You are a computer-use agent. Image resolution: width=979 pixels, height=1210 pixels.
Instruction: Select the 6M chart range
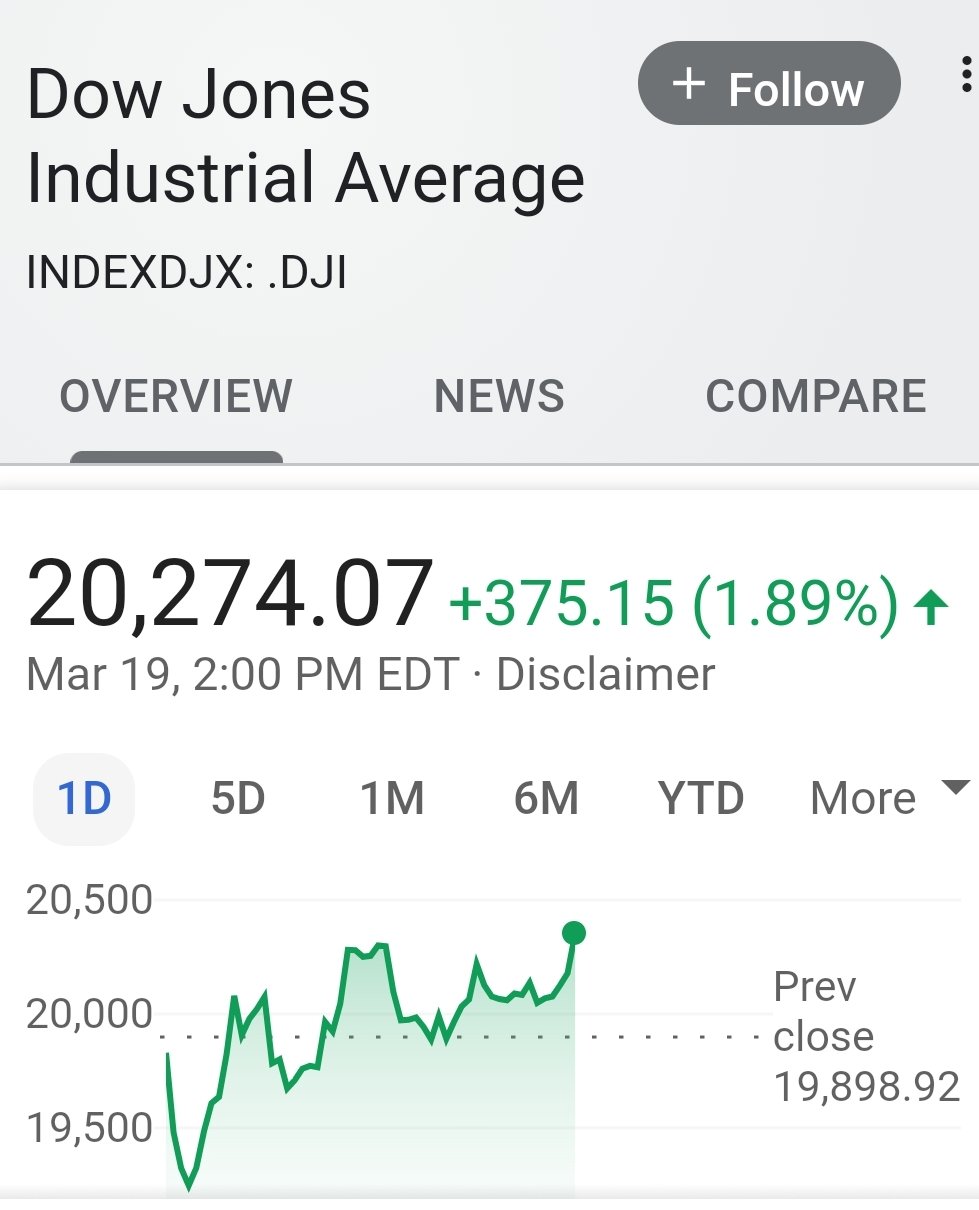pos(546,798)
